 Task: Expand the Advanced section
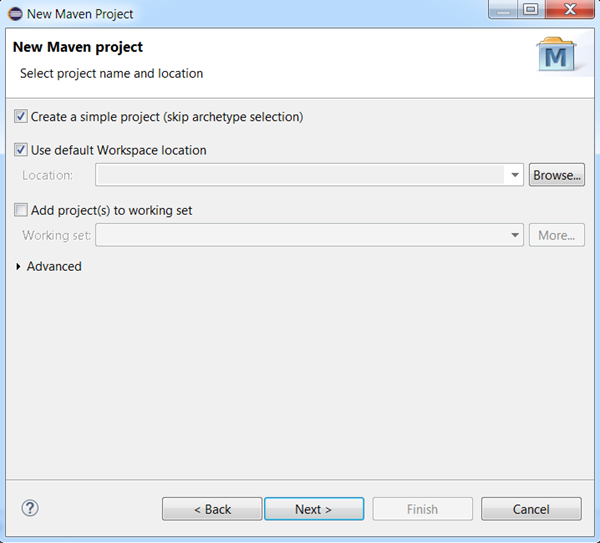tap(19, 267)
